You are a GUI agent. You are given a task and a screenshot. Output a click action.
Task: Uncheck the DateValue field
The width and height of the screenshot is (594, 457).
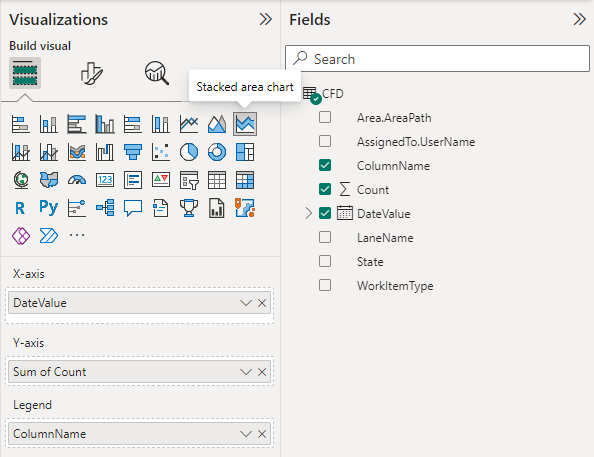tap(325, 213)
